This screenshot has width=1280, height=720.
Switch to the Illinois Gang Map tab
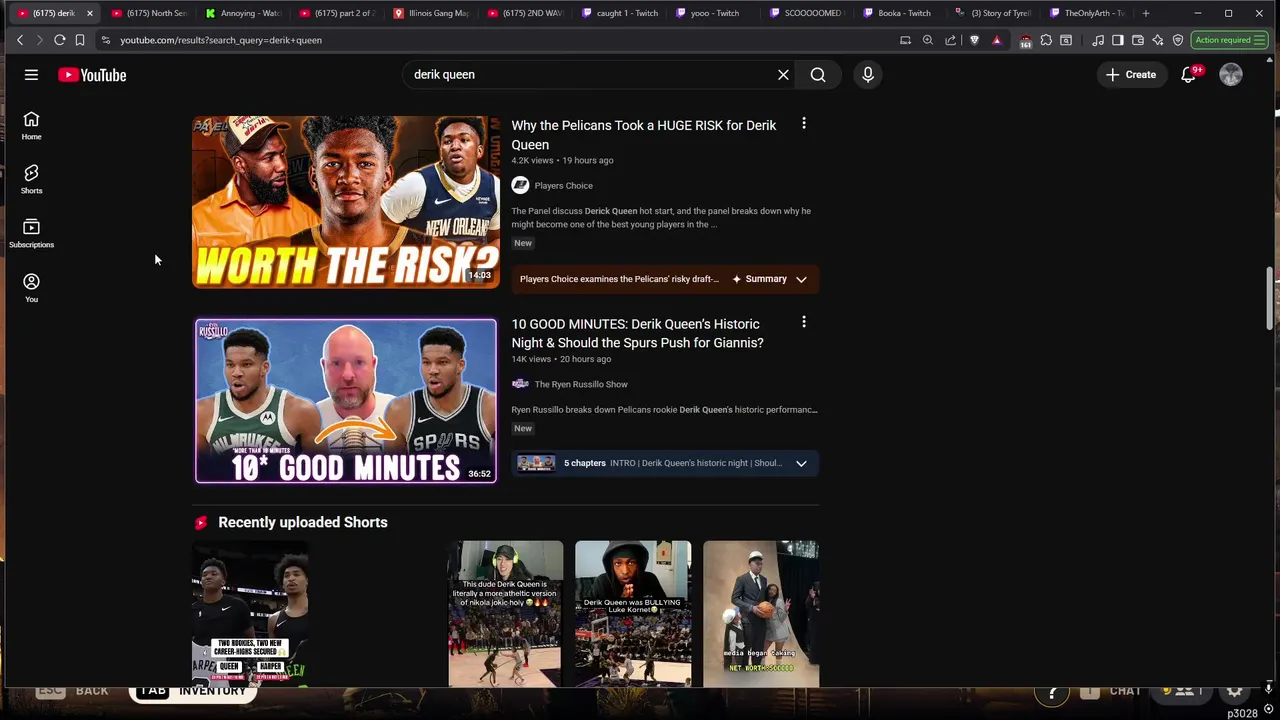pyautogui.click(x=432, y=13)
